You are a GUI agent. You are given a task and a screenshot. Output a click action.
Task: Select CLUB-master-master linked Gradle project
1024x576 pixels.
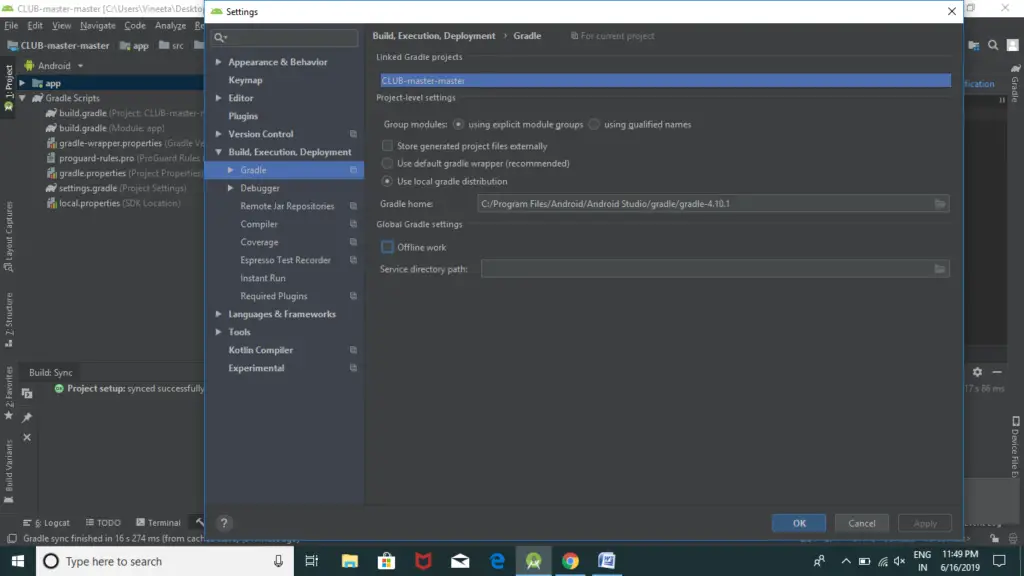click(x=665, y=80)
